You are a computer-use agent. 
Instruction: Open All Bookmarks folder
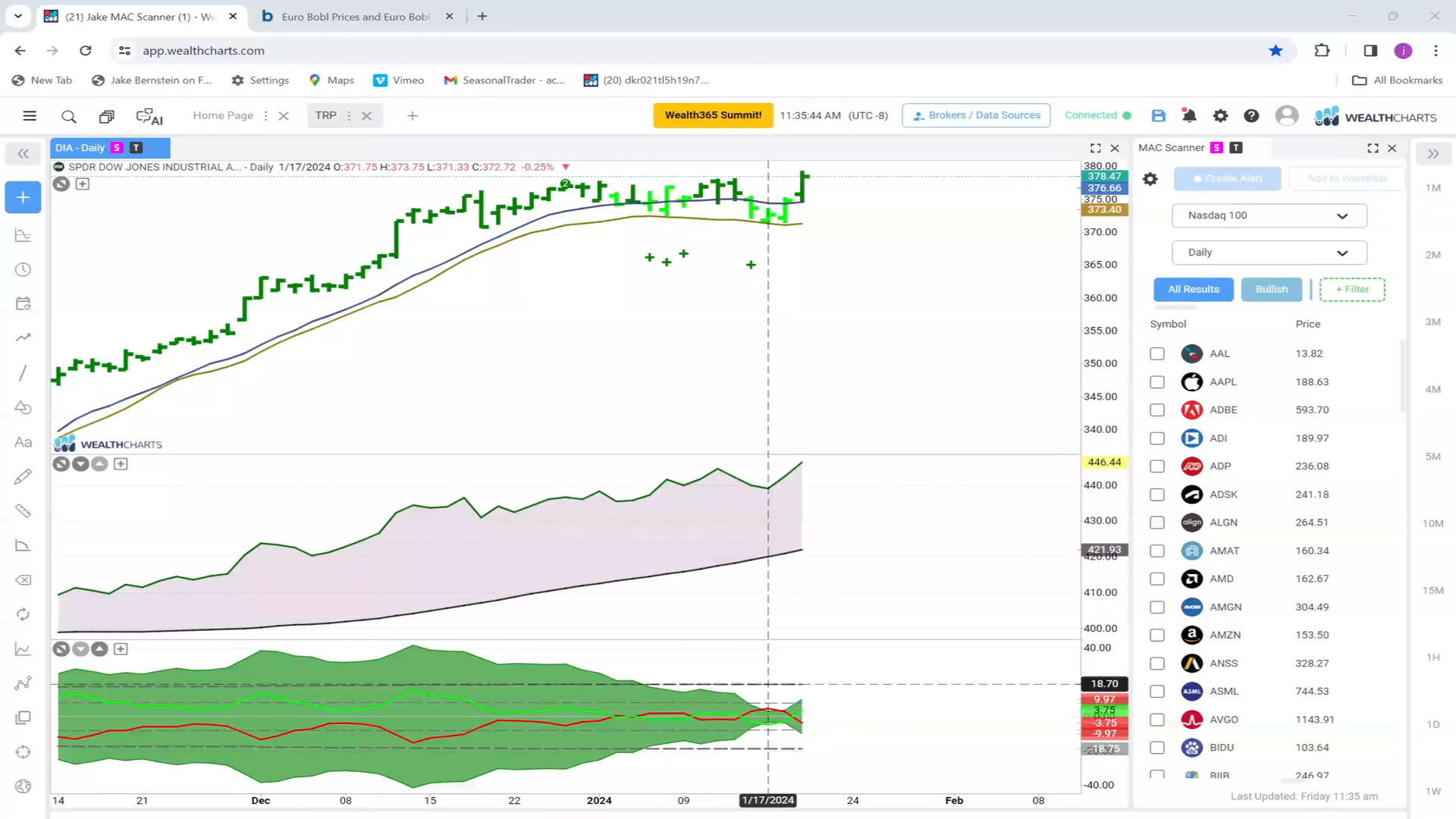pyautogui.click(x=1398, y=80)
